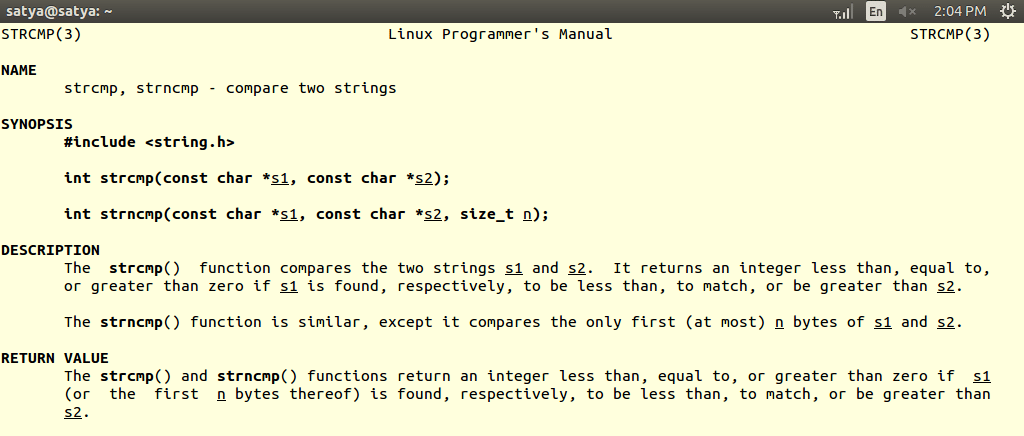Image resolution: width=1024 pixels, height=436 pixels.
Task: Click underlined s2 on the last line
Action: 72,412
